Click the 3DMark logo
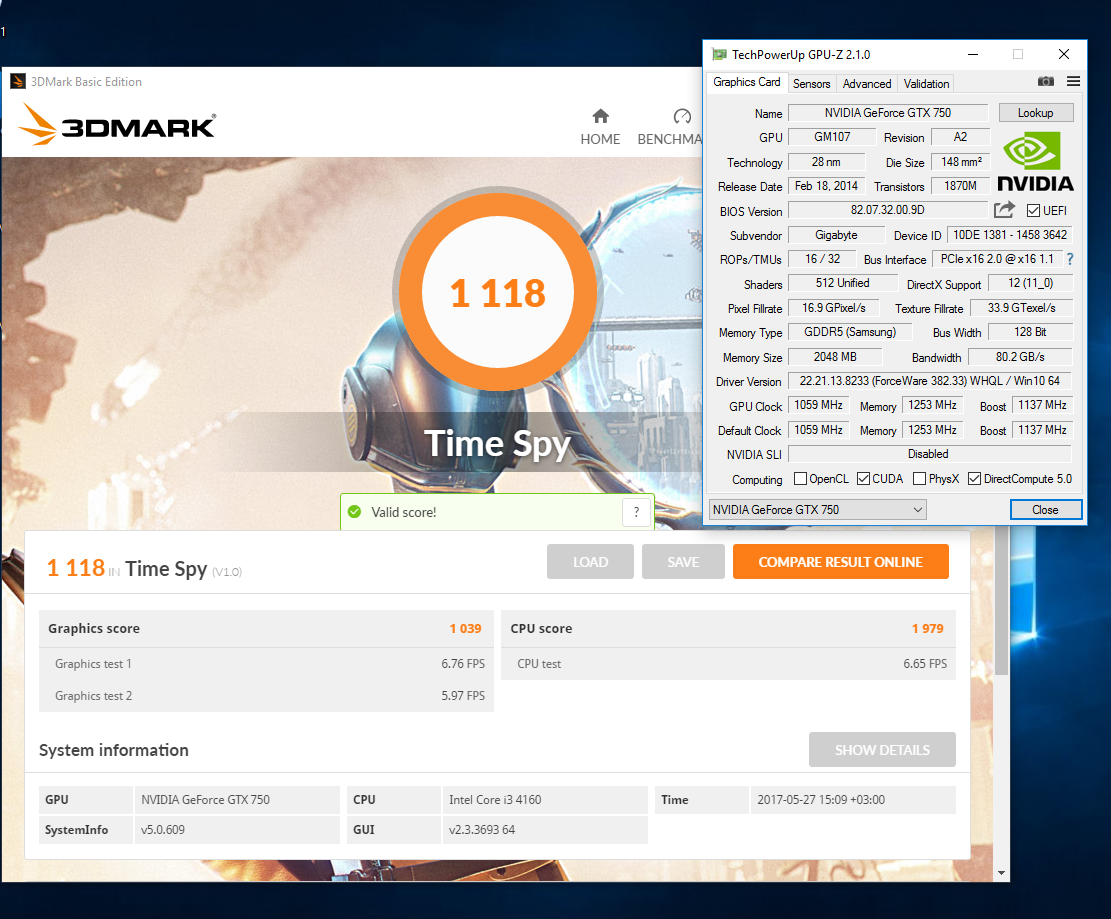1111x919 pixels. click(x=117, y=125)
